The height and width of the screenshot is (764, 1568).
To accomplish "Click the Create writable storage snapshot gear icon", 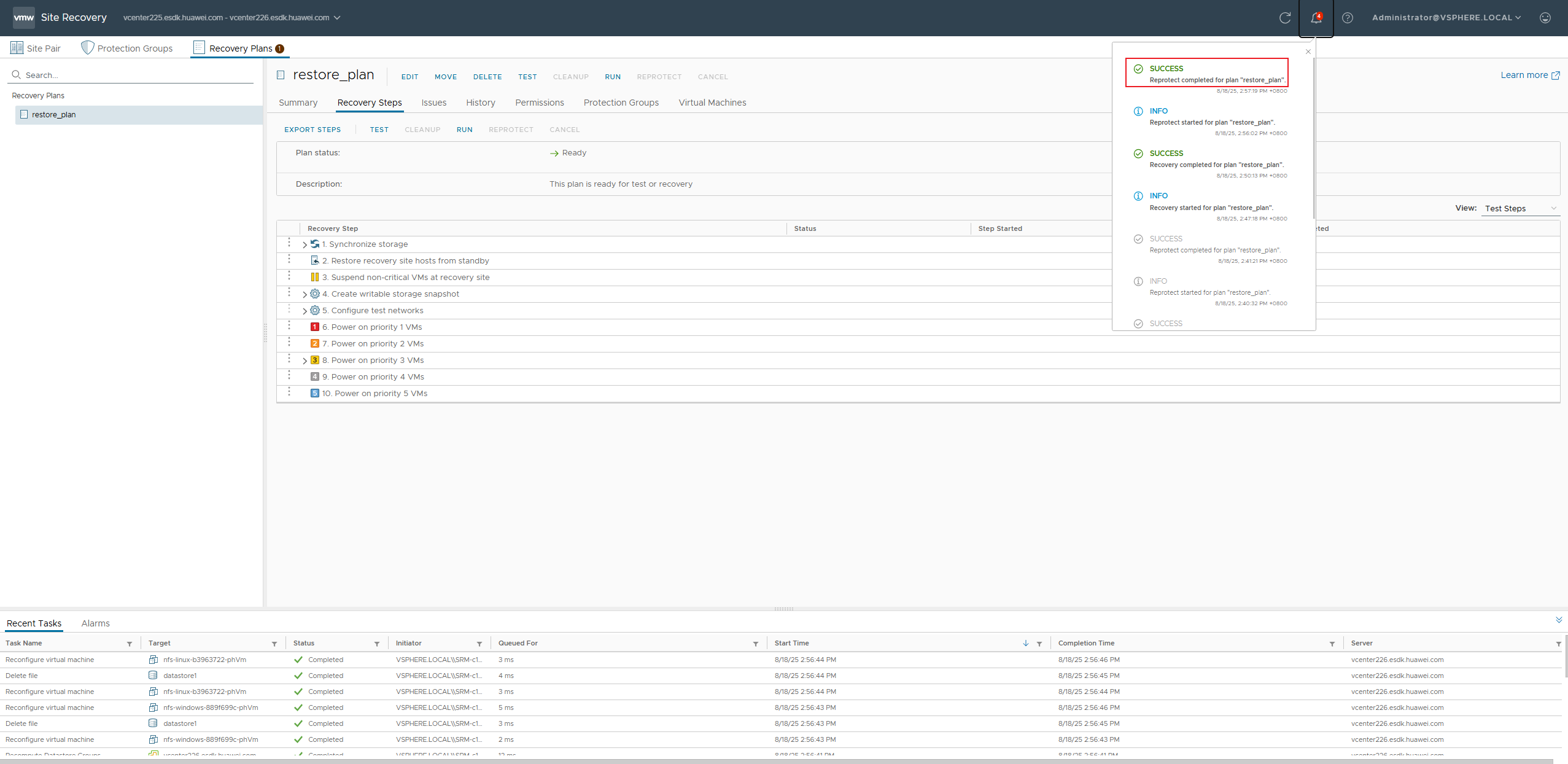I will [x=315, y=294].
